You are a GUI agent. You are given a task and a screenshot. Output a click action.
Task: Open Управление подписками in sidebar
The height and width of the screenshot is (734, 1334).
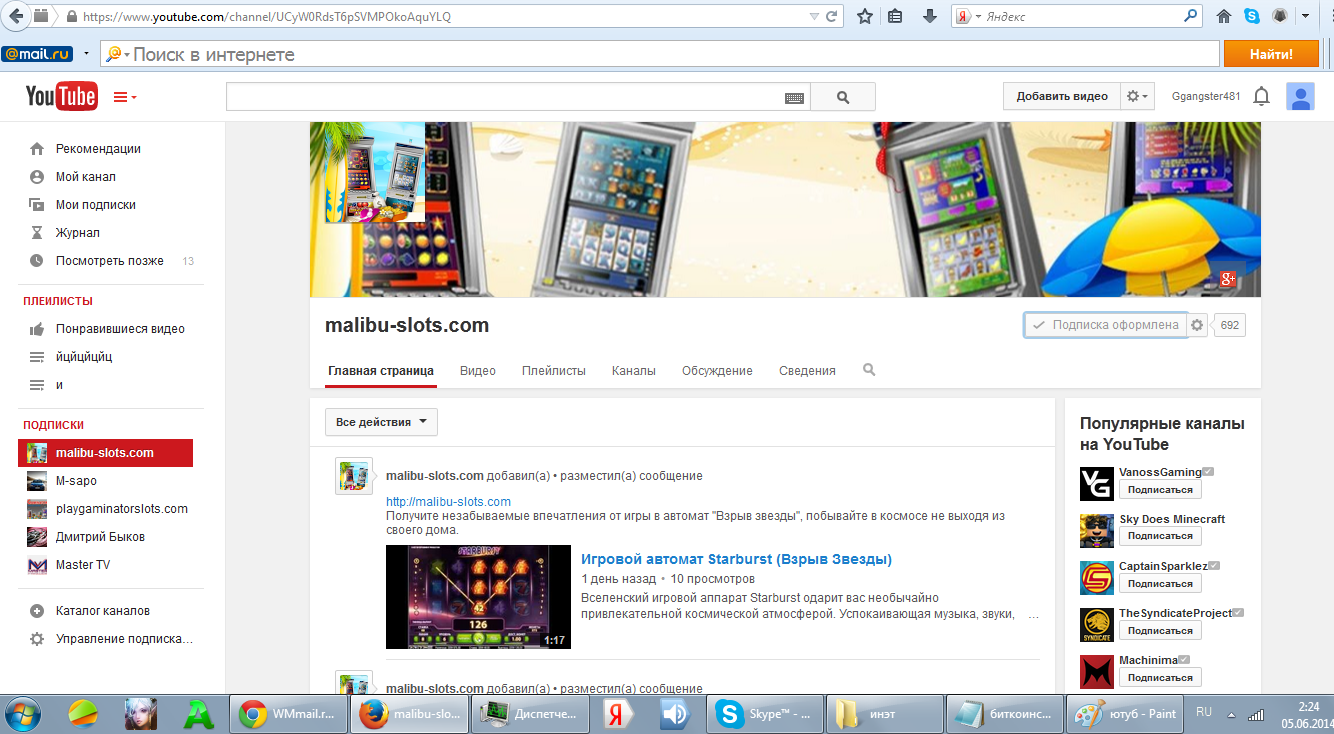124,639
